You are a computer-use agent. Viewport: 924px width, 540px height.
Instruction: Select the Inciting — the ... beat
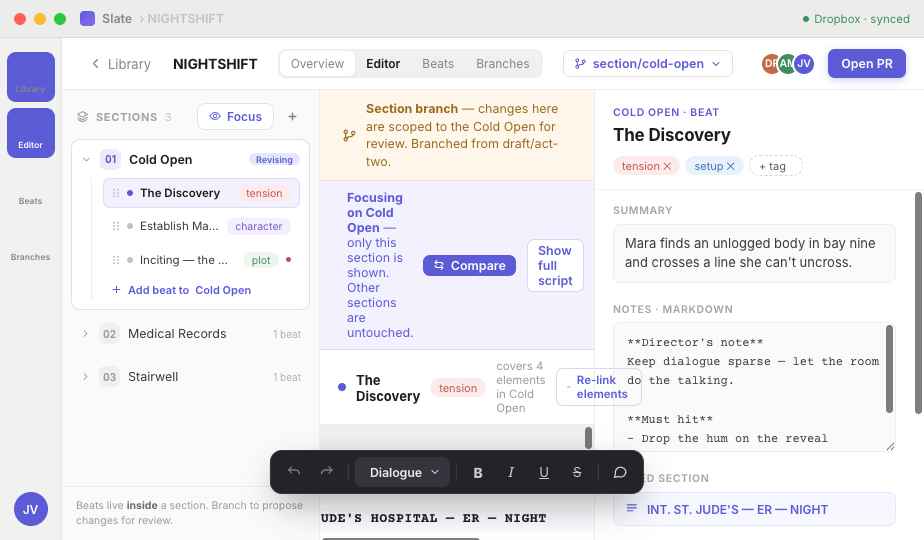(x=202, y=260)
